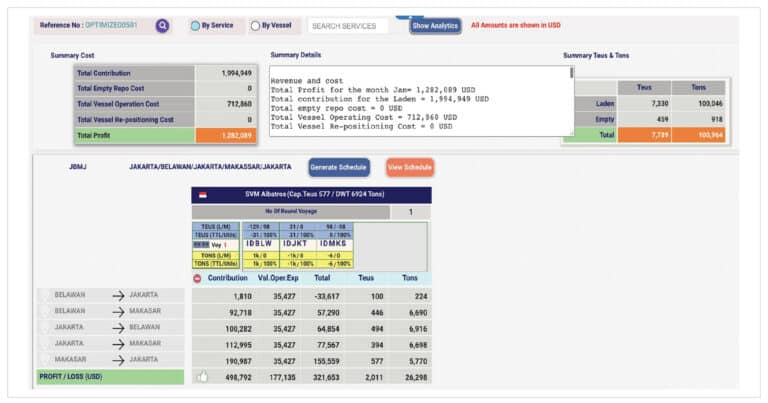Click the thumbs-up icon in Profit/Loss row
This screenshot has width=768, height=403.
200,377
